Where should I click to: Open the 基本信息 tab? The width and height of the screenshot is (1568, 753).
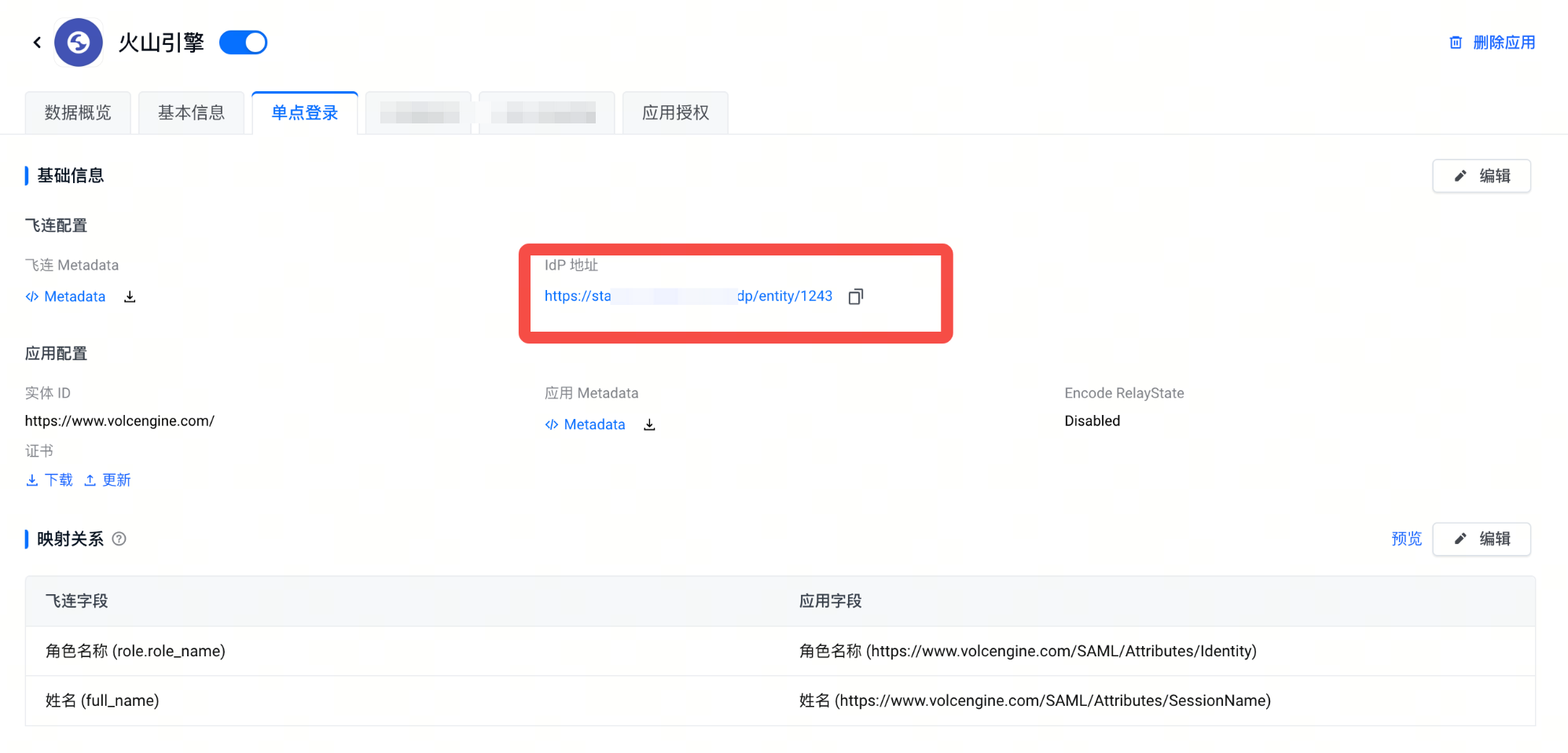coord(191,113)
